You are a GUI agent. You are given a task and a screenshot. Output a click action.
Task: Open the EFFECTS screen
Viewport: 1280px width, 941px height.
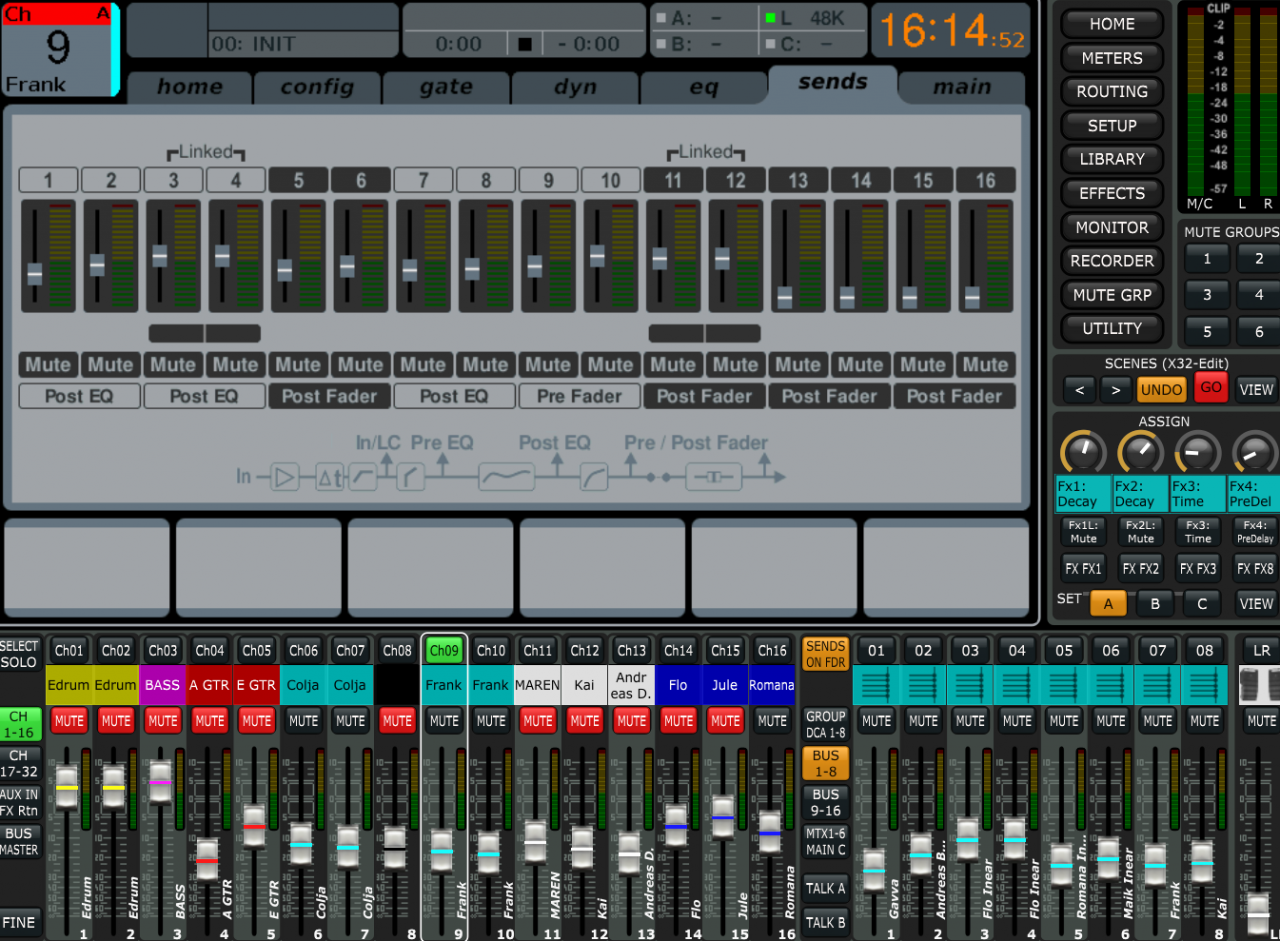[1111, 193]
